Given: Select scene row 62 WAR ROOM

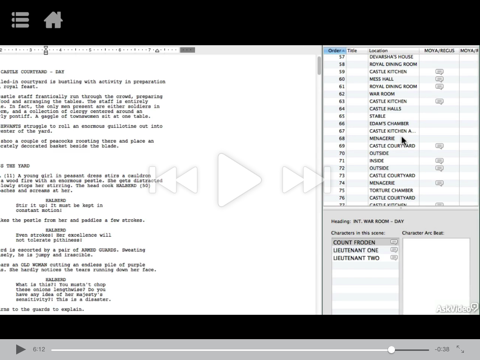Looking at the screenshot, I should coord(401,94).
